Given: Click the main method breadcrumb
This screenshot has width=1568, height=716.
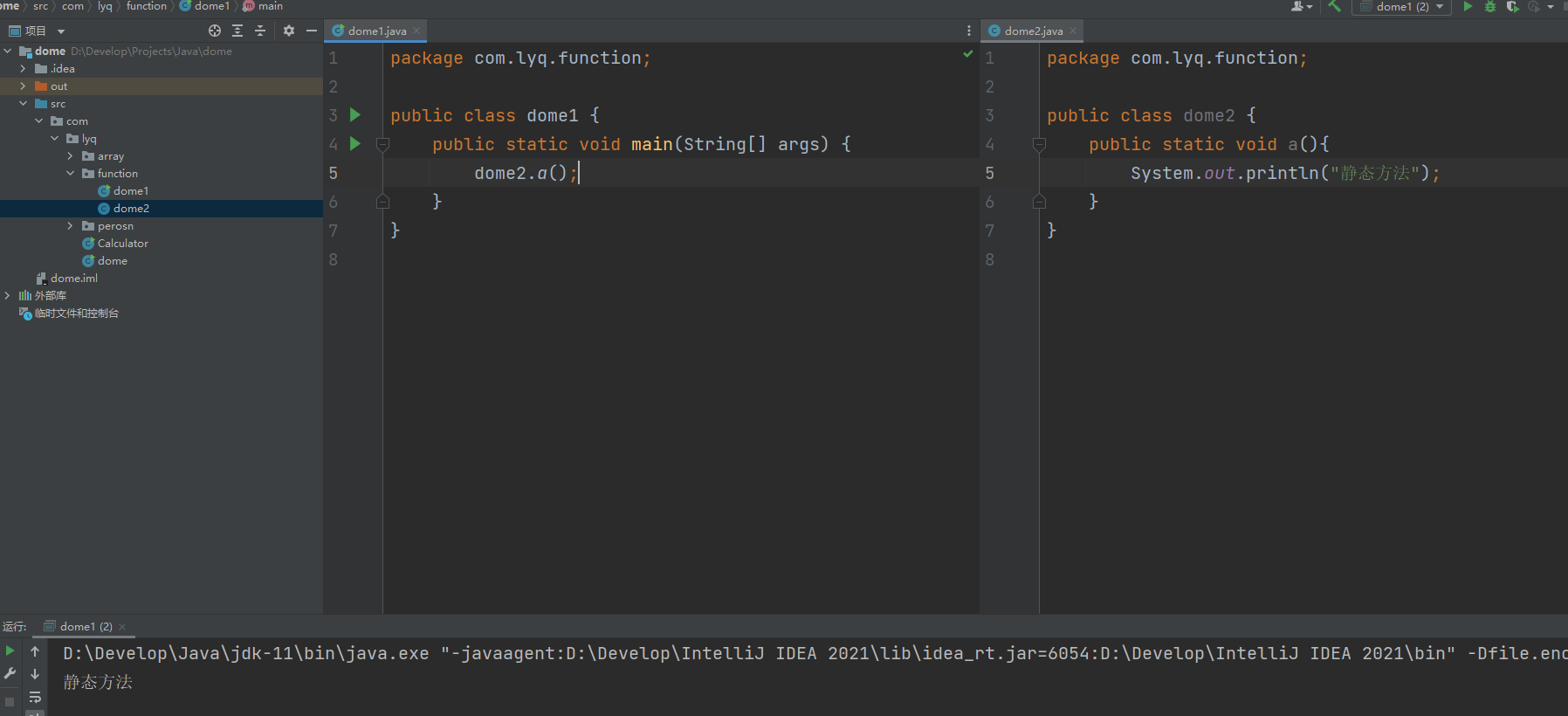Looking at the screenshot, I should (x=263, y=6).
